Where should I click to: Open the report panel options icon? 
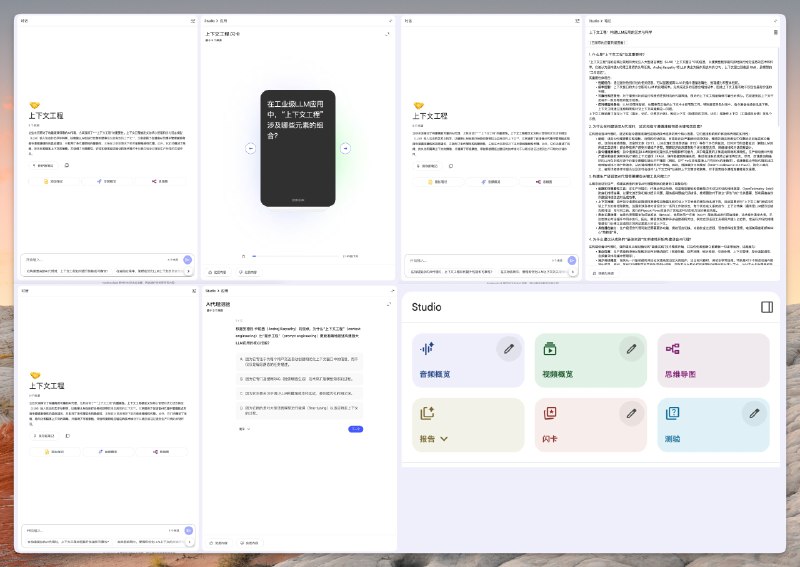point(776,32)
